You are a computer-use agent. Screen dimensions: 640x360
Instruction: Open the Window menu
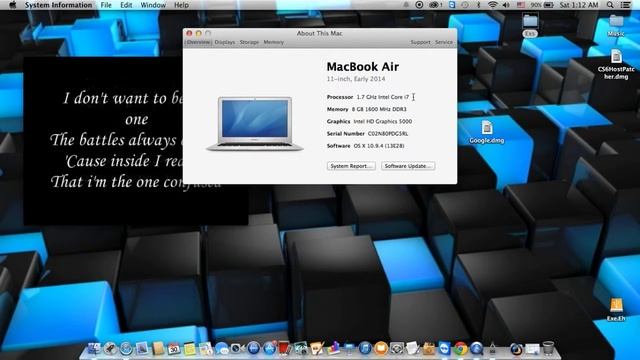coord(153,5)
